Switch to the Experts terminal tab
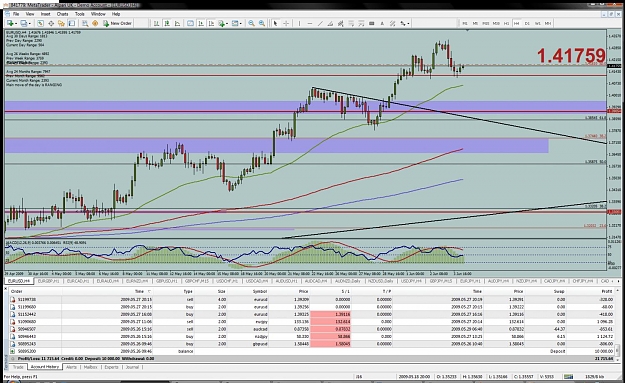This screenshot has height=383, width=625. point(112,367)
